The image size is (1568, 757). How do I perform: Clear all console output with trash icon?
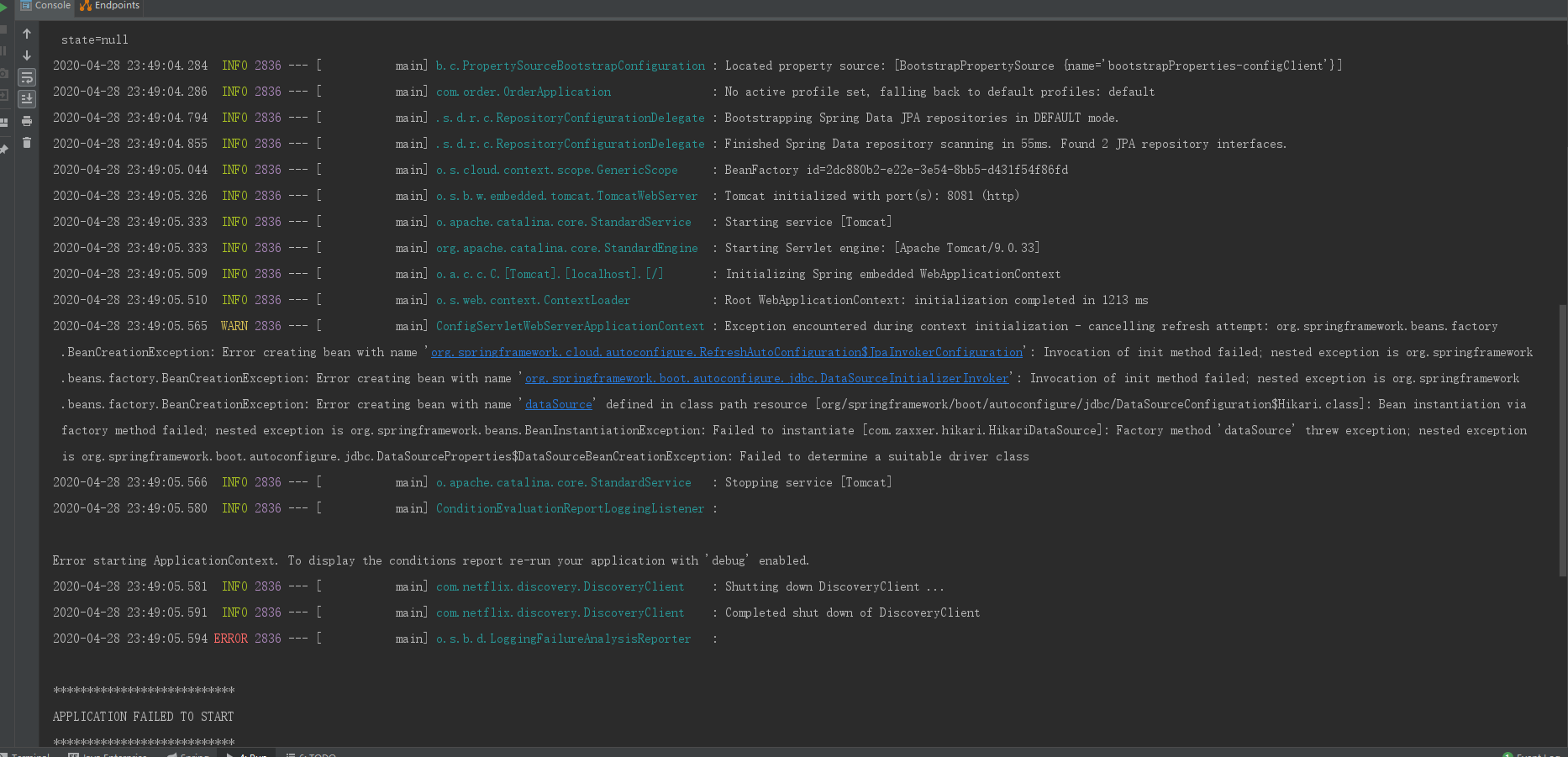point(27,143)
